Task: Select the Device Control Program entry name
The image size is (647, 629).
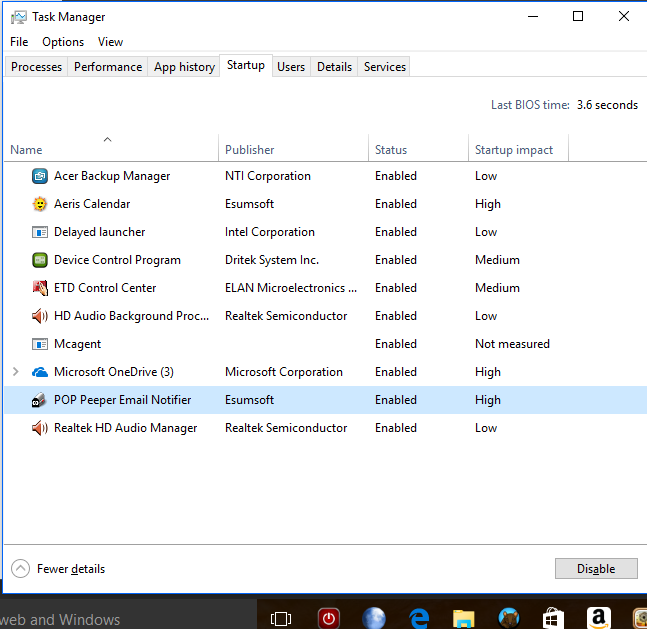Action: (x=117, y=260)
